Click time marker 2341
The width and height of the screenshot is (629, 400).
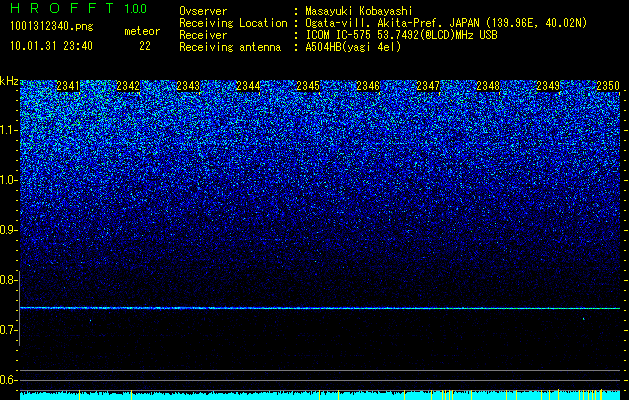point(68,85)
